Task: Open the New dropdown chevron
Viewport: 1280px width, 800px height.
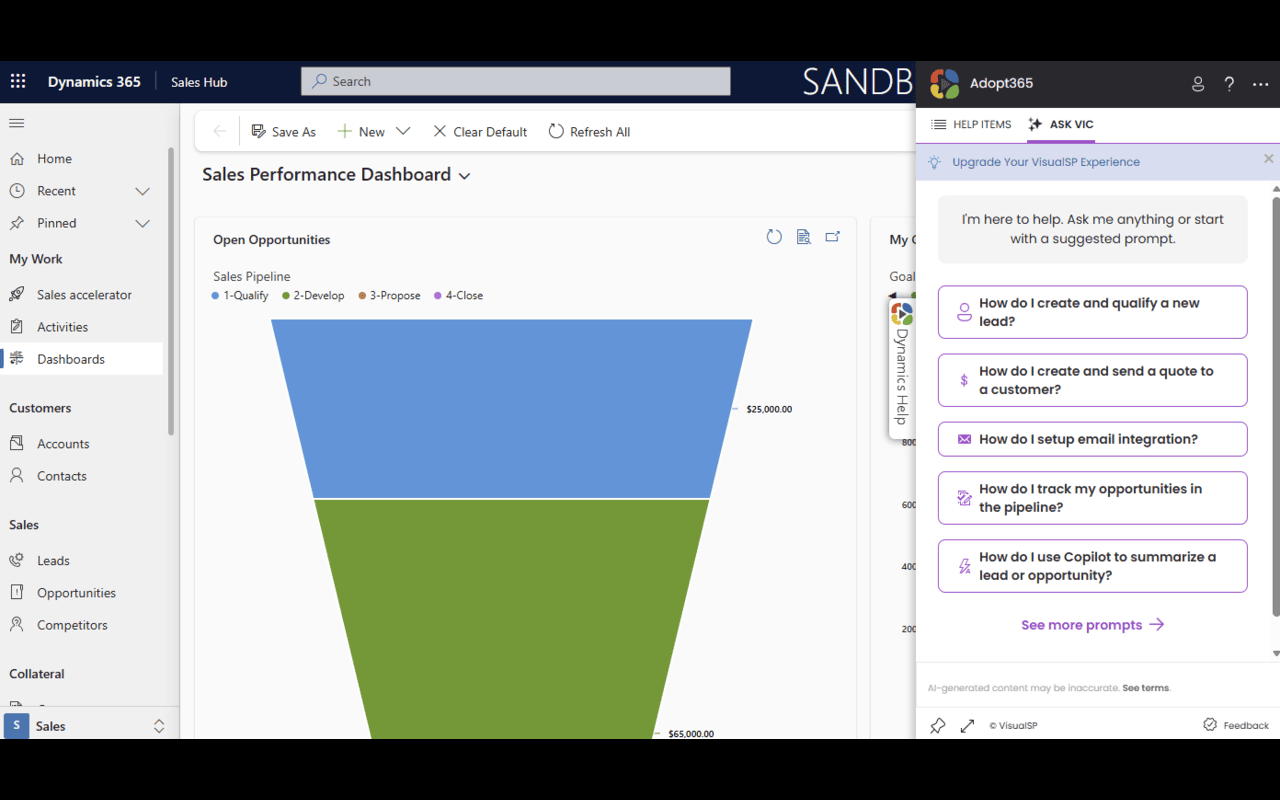Action: point(403,131)
